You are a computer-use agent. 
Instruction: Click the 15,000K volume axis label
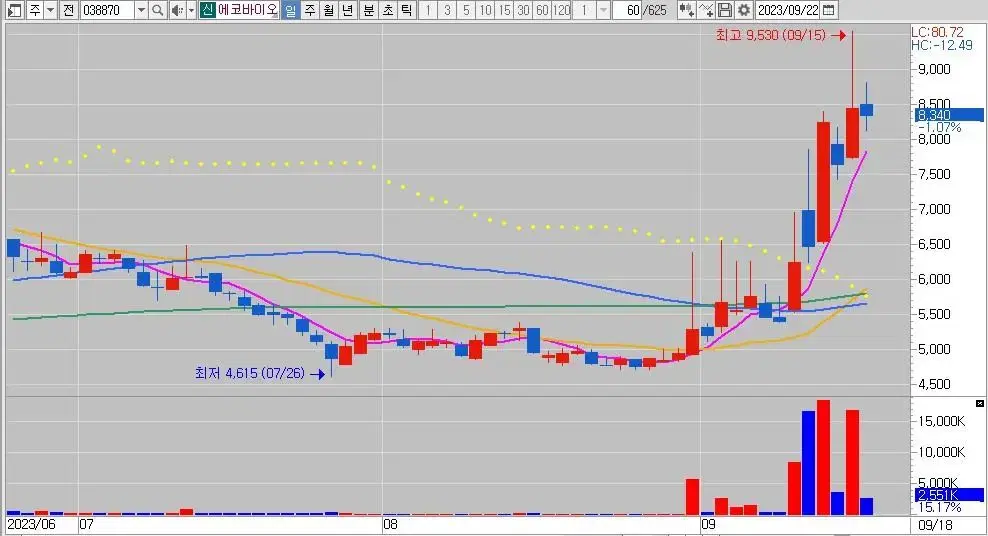coord(941,421)
